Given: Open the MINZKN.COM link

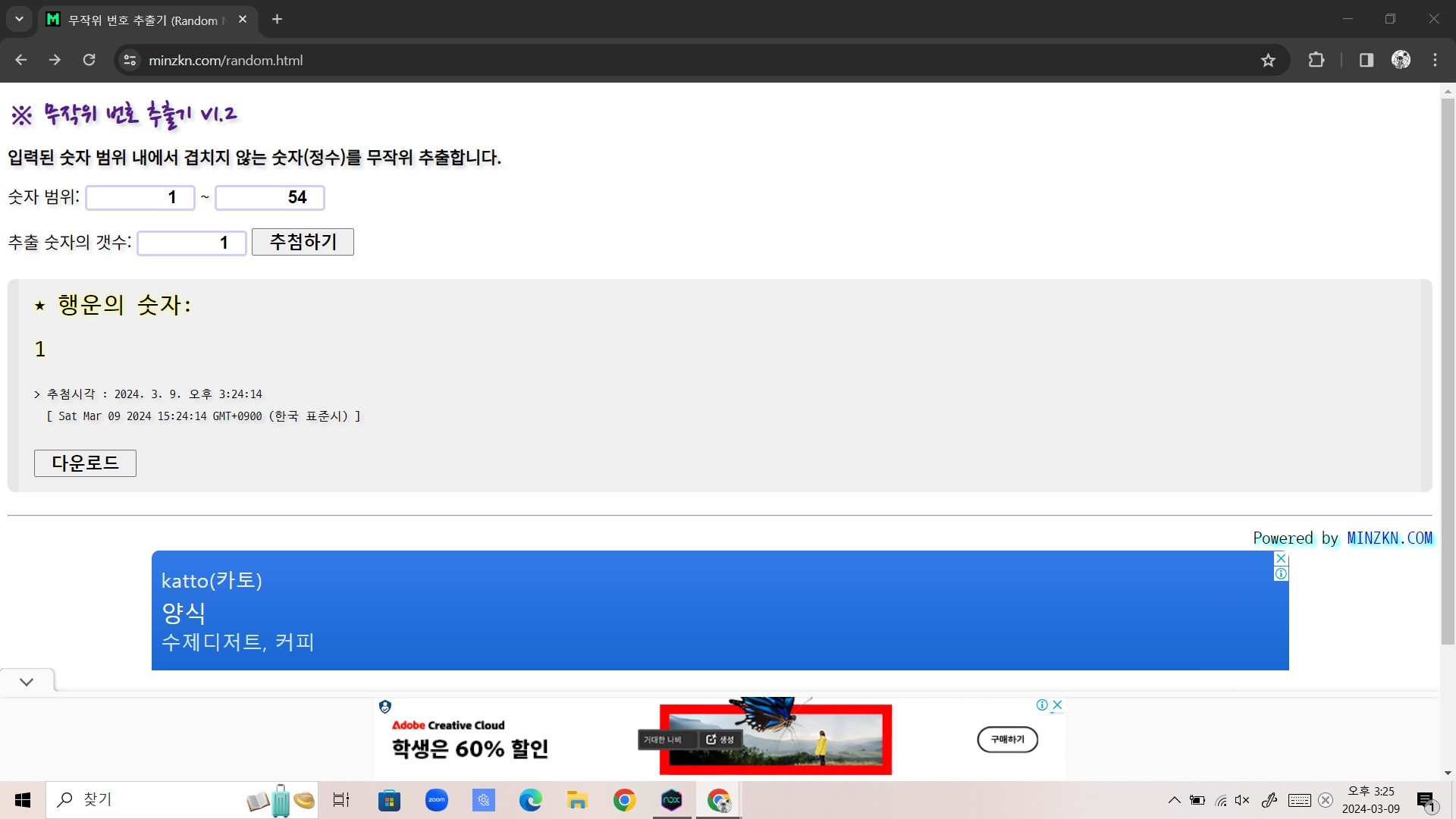Looking at the screenshot, I should pos(1390,538).
